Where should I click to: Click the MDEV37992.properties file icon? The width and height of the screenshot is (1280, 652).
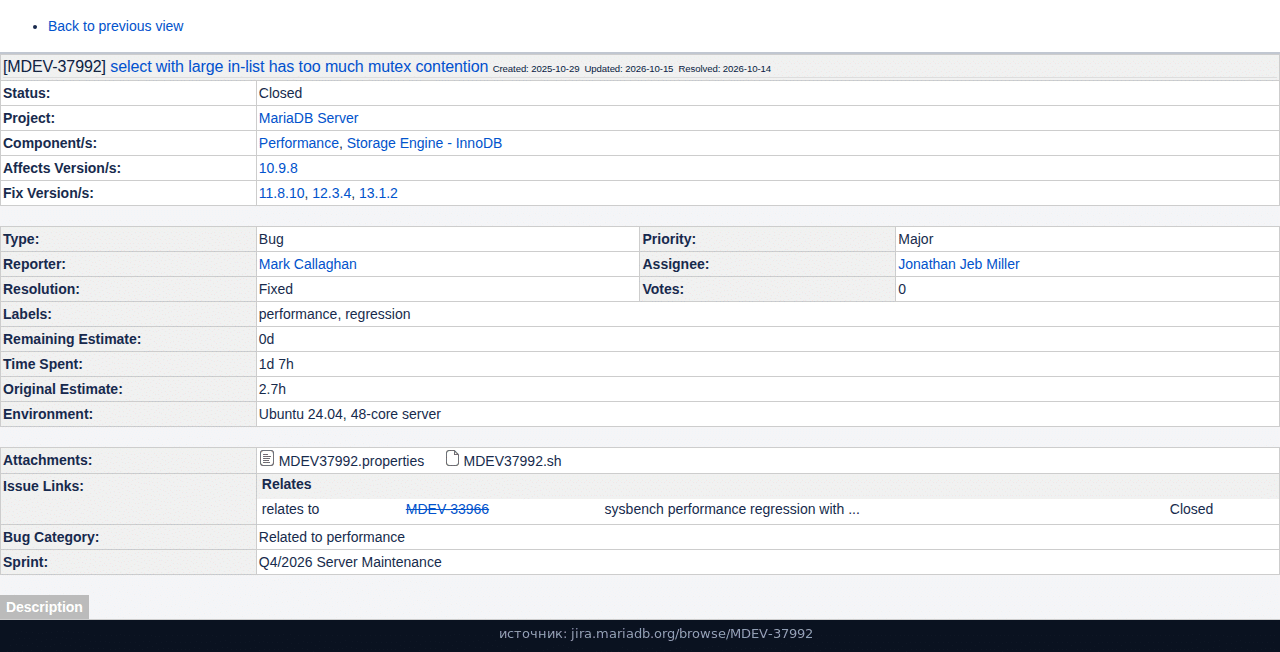(x=266, y=458)
